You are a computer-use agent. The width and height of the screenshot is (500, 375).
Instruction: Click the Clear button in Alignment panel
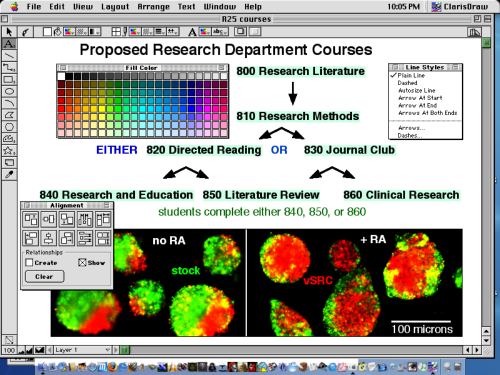[x=44, y=277]
